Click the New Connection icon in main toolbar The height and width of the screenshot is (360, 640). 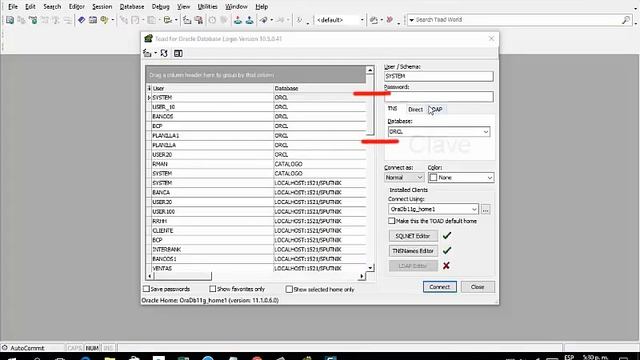click(x=187, y=20)
